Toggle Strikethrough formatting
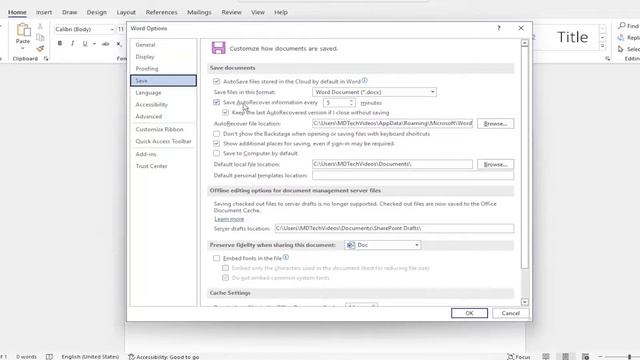The image size is (640, 360). point(105,43)
